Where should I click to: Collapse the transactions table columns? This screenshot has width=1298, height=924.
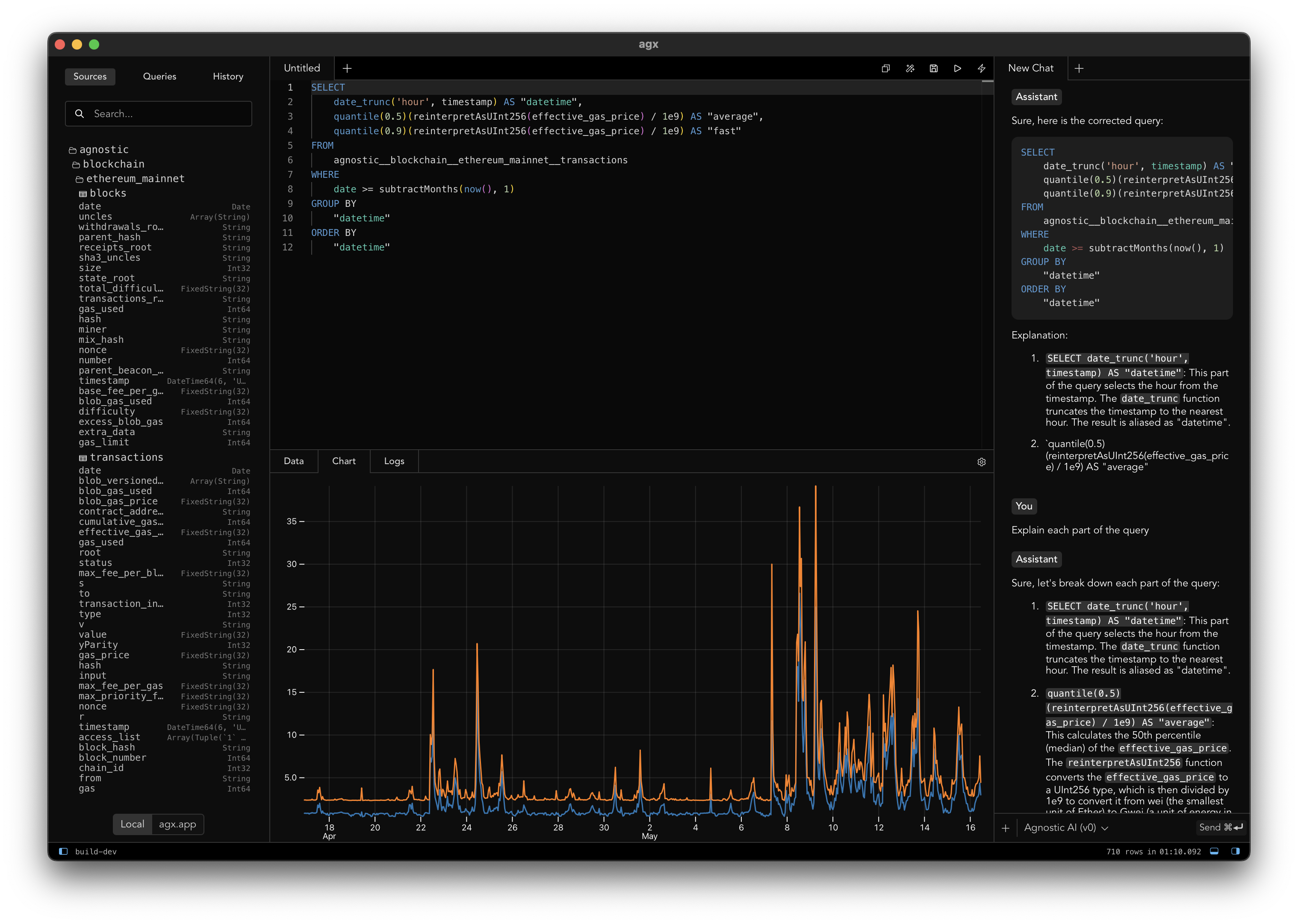pos(121,457)
